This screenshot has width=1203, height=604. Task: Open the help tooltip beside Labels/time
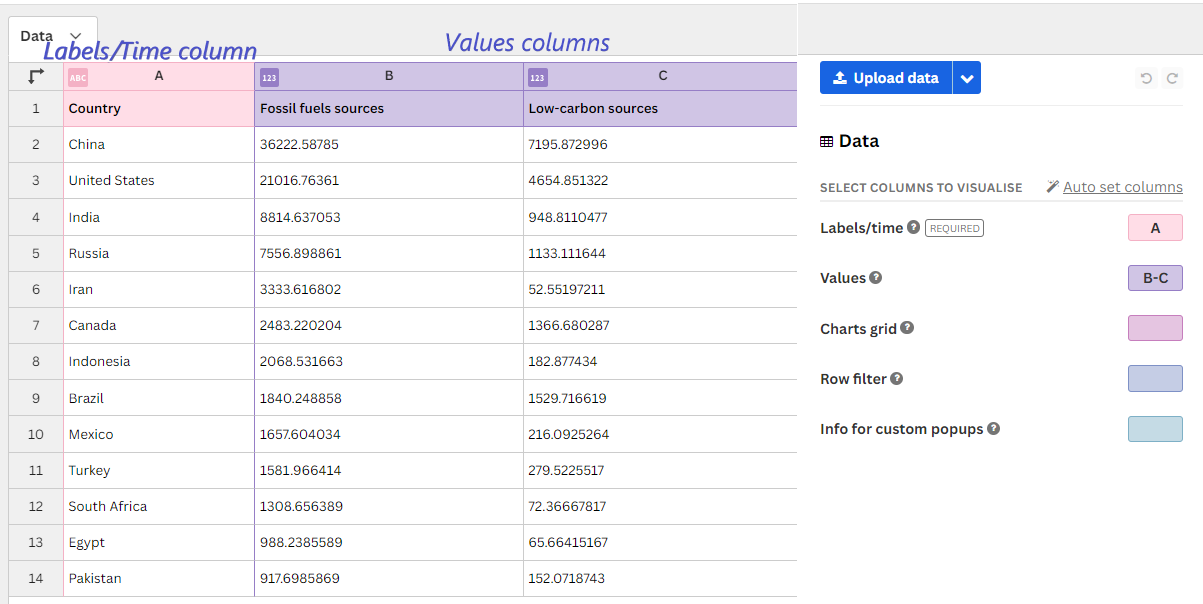tap(913, 227)
